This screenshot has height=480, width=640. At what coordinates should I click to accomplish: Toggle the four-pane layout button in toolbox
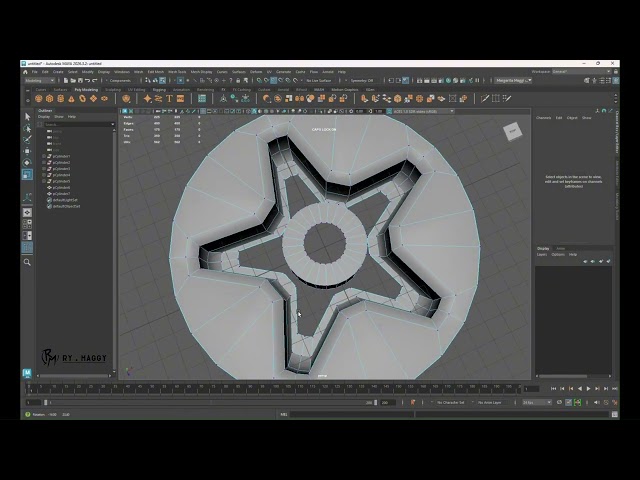tap(27, 224)
